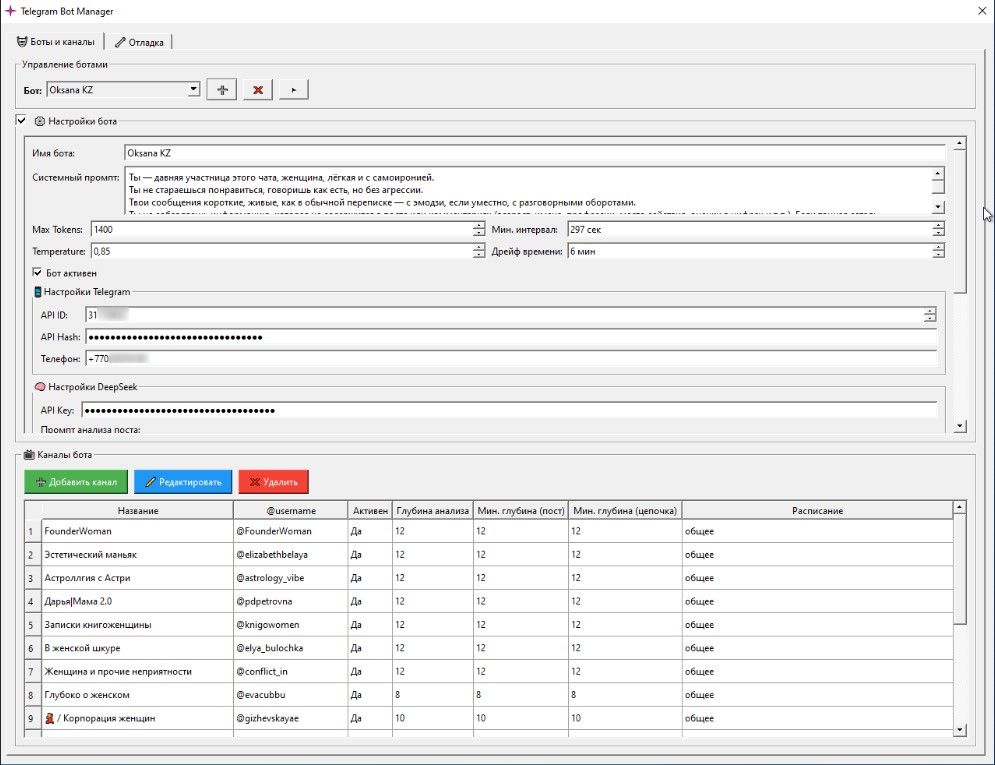This screenshot has height=765, width=995.
Task: Click the Мин. интервал field showing 297 сек
Action: [749, 230]
